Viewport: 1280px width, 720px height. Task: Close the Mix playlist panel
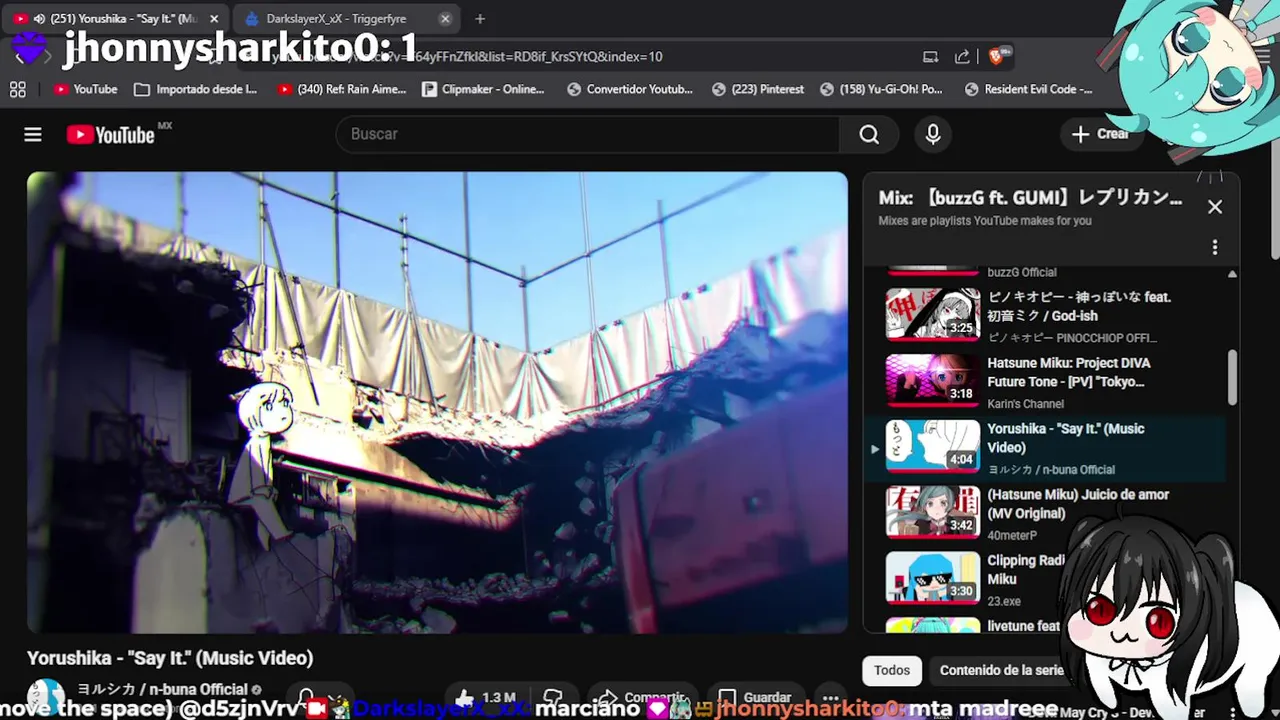(1215, 207)
